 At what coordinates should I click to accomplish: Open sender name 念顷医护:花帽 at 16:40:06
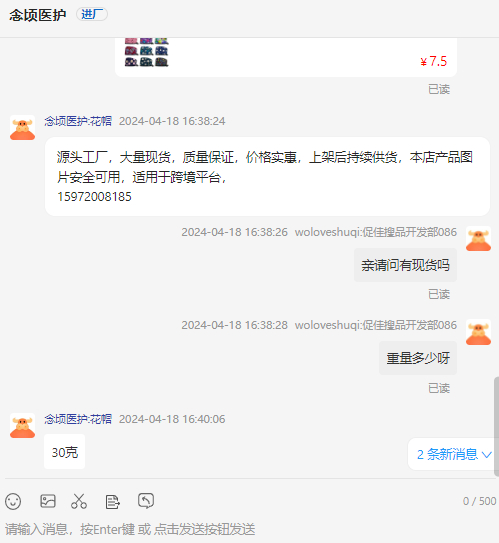coord(78,419)
